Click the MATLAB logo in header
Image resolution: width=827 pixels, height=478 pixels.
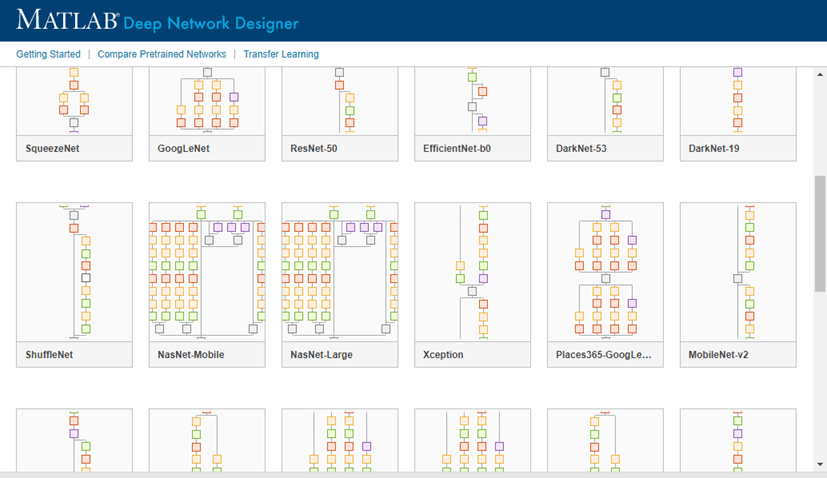(x=67, y=20)
